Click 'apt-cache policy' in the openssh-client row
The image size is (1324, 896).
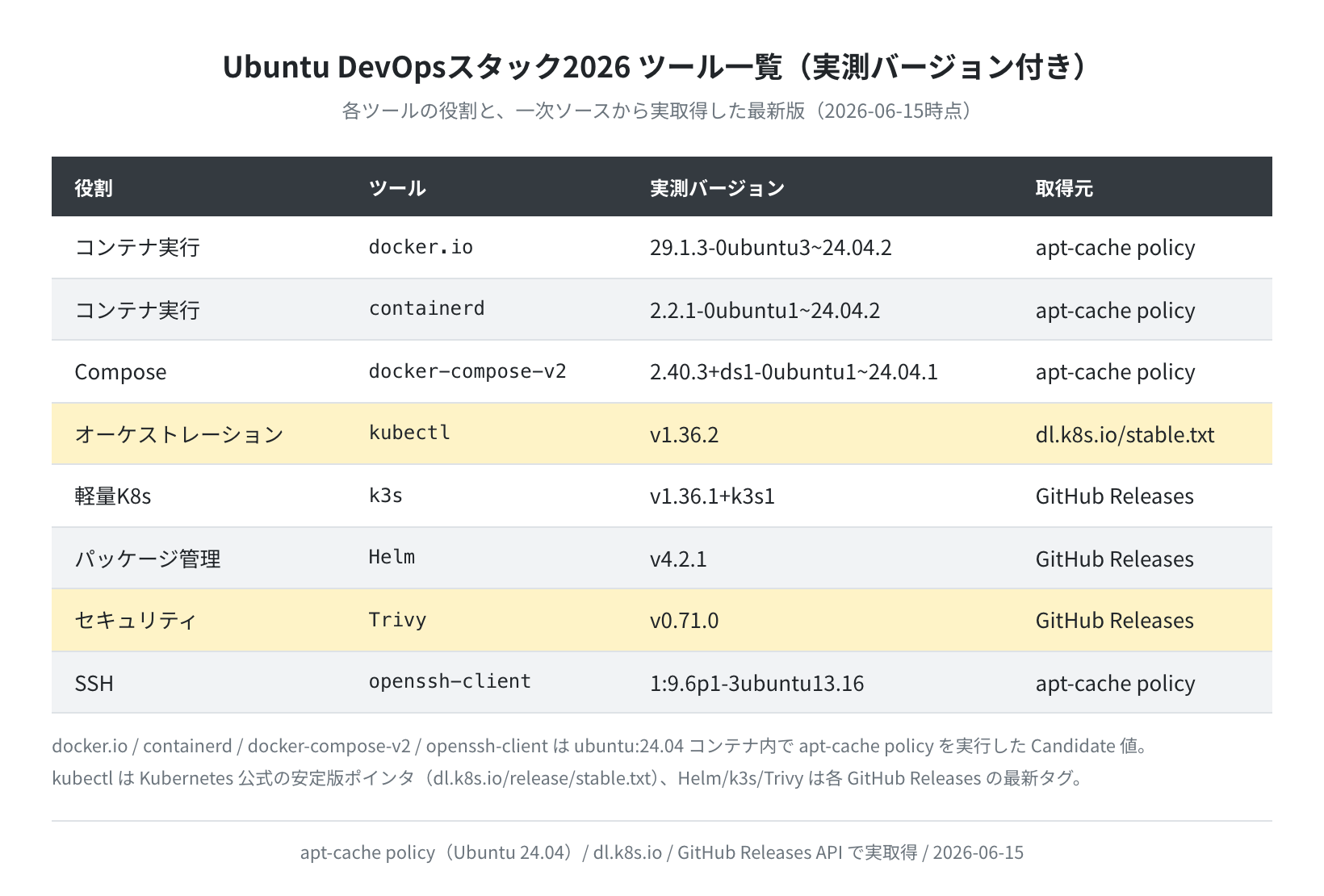coord(1115,683)
